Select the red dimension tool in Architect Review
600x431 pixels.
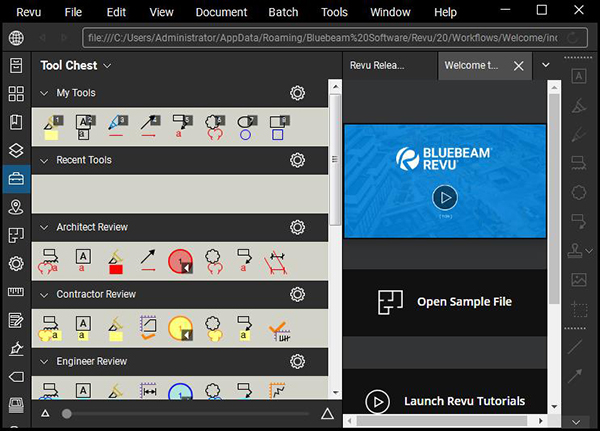pos(276,262)
